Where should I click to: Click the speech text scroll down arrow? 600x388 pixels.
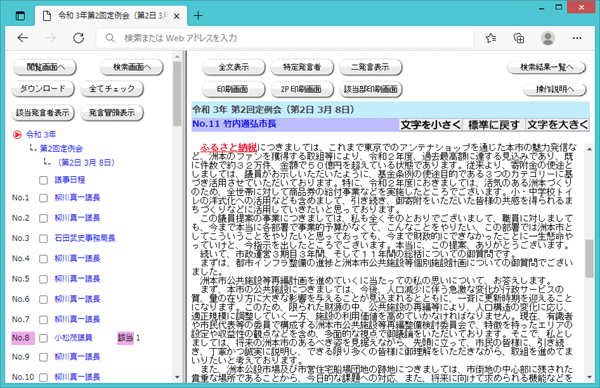tap(590, 377)
